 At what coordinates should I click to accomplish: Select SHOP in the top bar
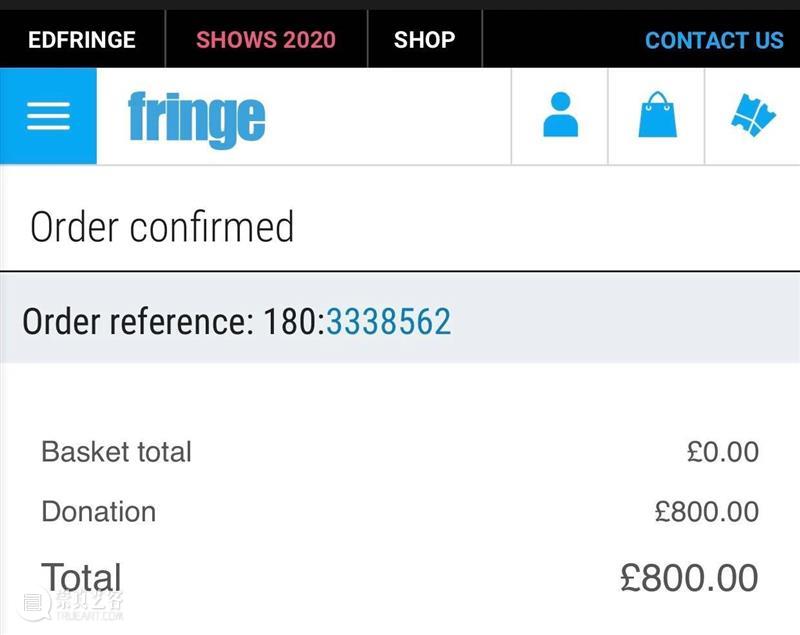pos(424,40)
